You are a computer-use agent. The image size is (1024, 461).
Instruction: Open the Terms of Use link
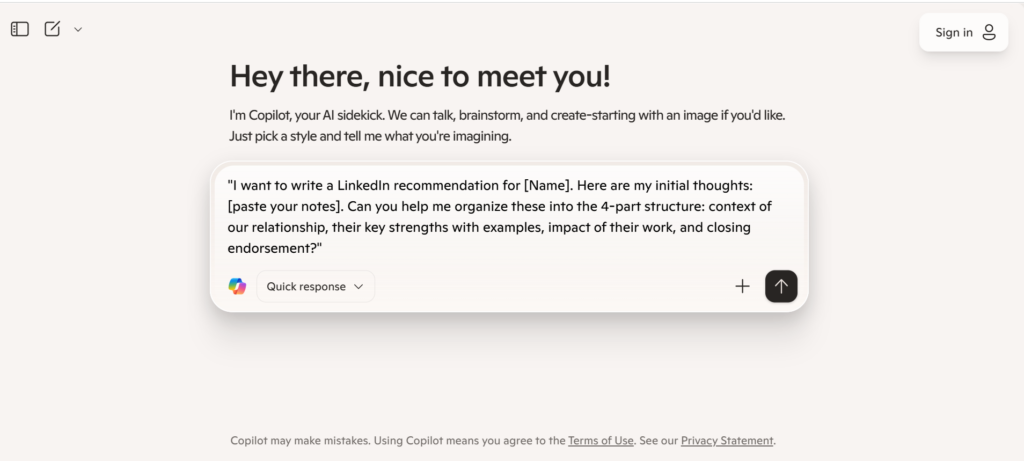point(600,441)
